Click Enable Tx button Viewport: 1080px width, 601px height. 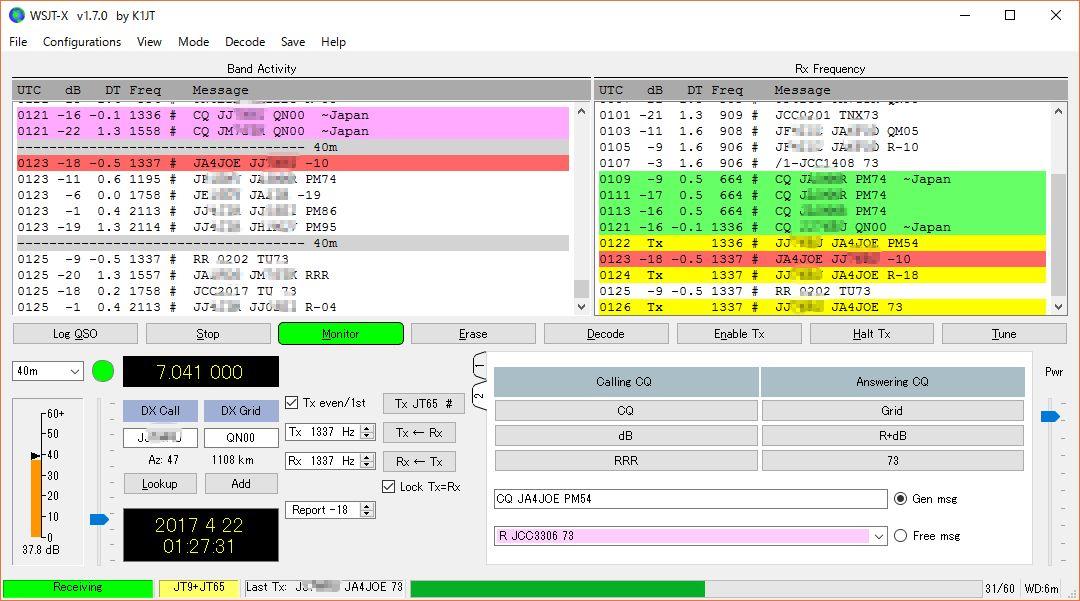pyautogui.click(x=739, y=334)
